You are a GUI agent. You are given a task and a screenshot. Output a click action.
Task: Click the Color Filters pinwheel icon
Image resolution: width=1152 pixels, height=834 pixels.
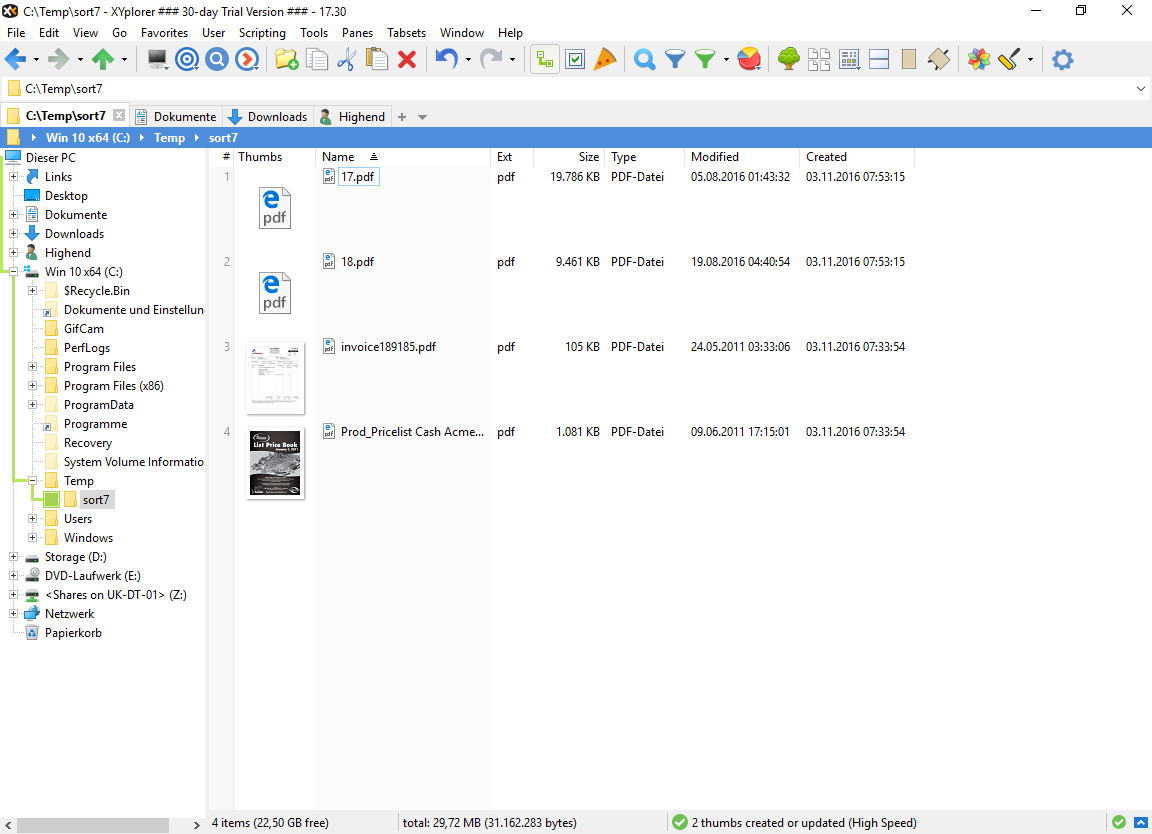click(979, 60)
